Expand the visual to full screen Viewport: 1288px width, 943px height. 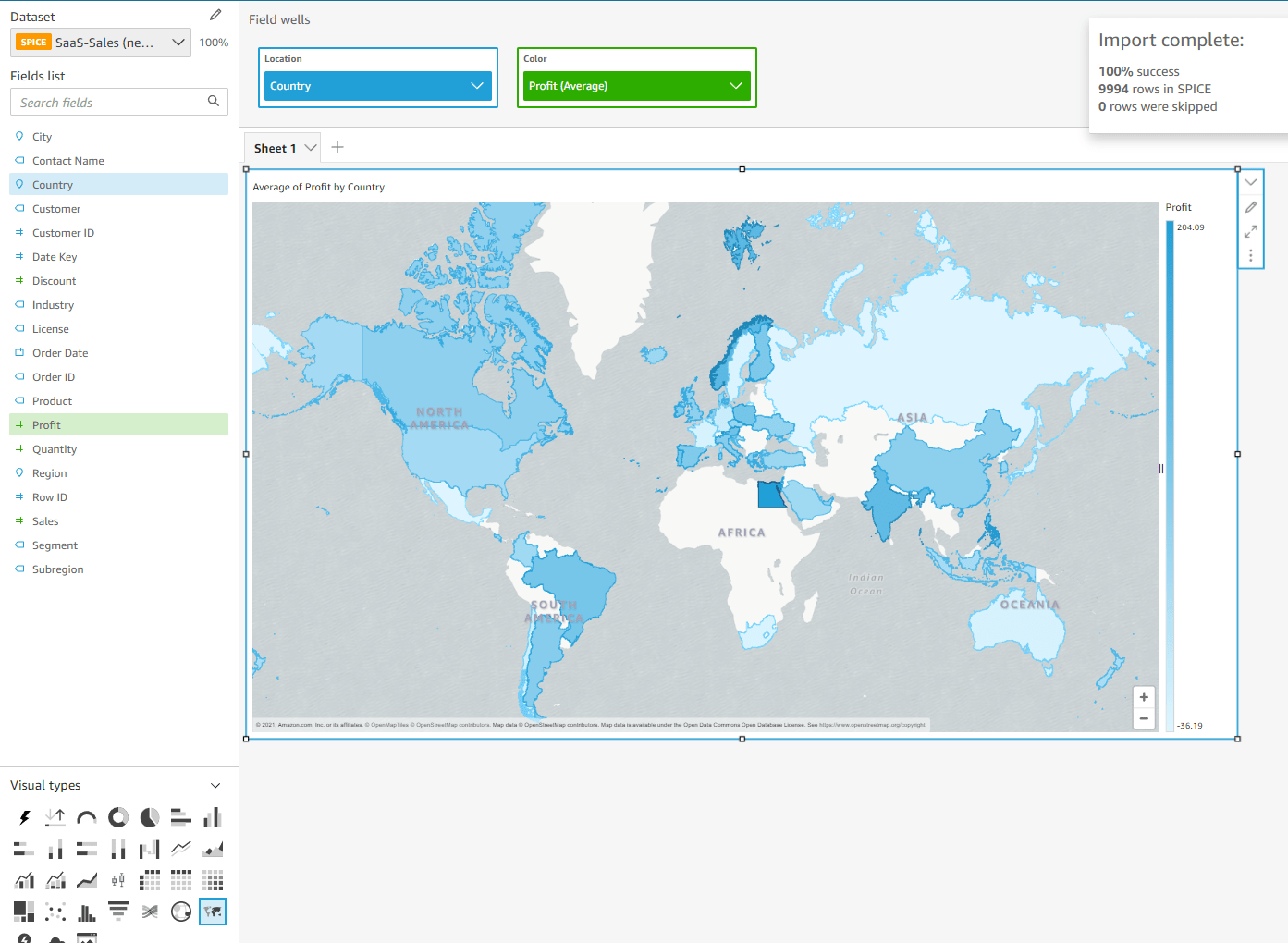point(1251,232)
